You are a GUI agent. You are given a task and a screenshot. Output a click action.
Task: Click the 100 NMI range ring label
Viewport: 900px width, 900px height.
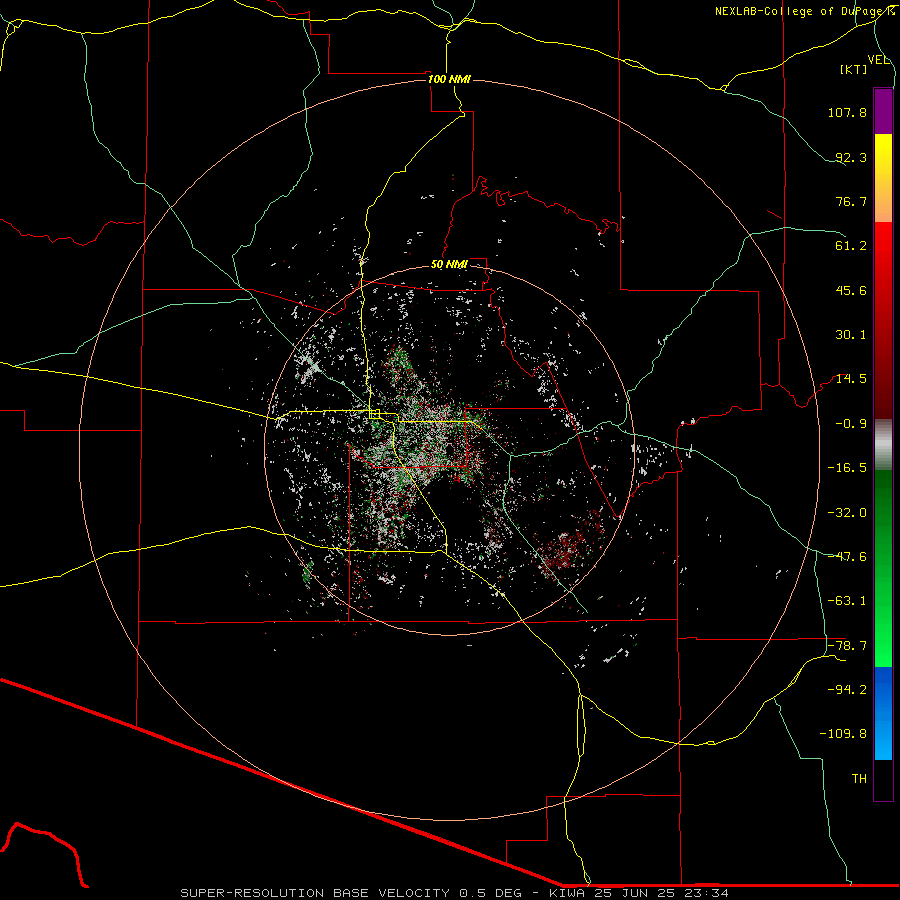(x=449, y=79)
